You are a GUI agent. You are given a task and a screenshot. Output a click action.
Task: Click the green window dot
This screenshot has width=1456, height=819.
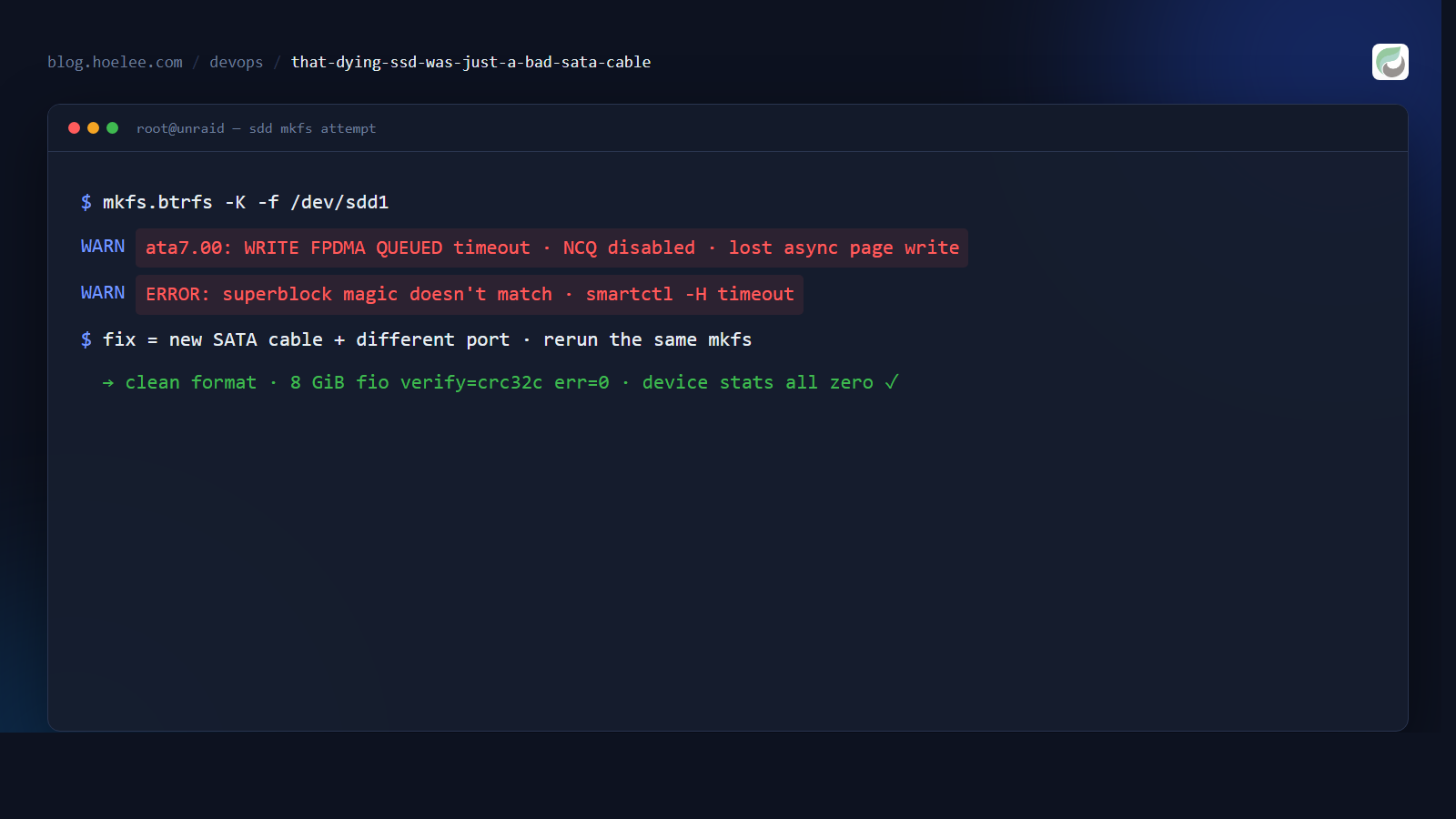click(x=112, y=128)
